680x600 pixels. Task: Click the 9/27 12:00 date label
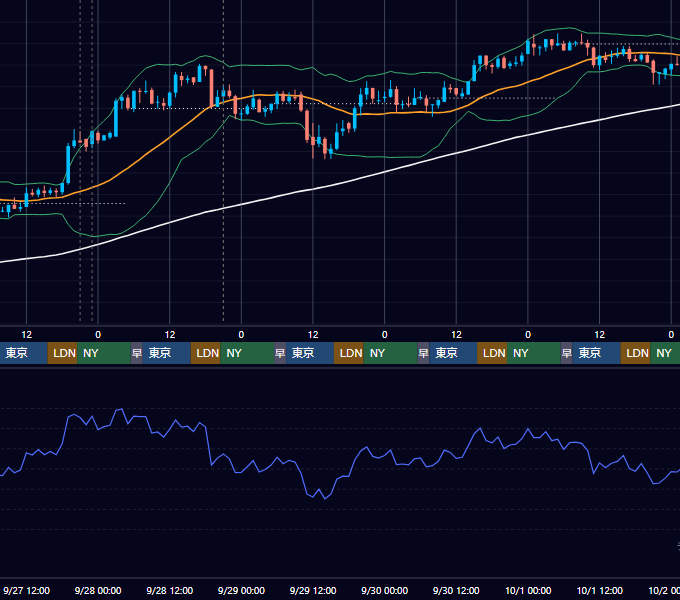26,590
